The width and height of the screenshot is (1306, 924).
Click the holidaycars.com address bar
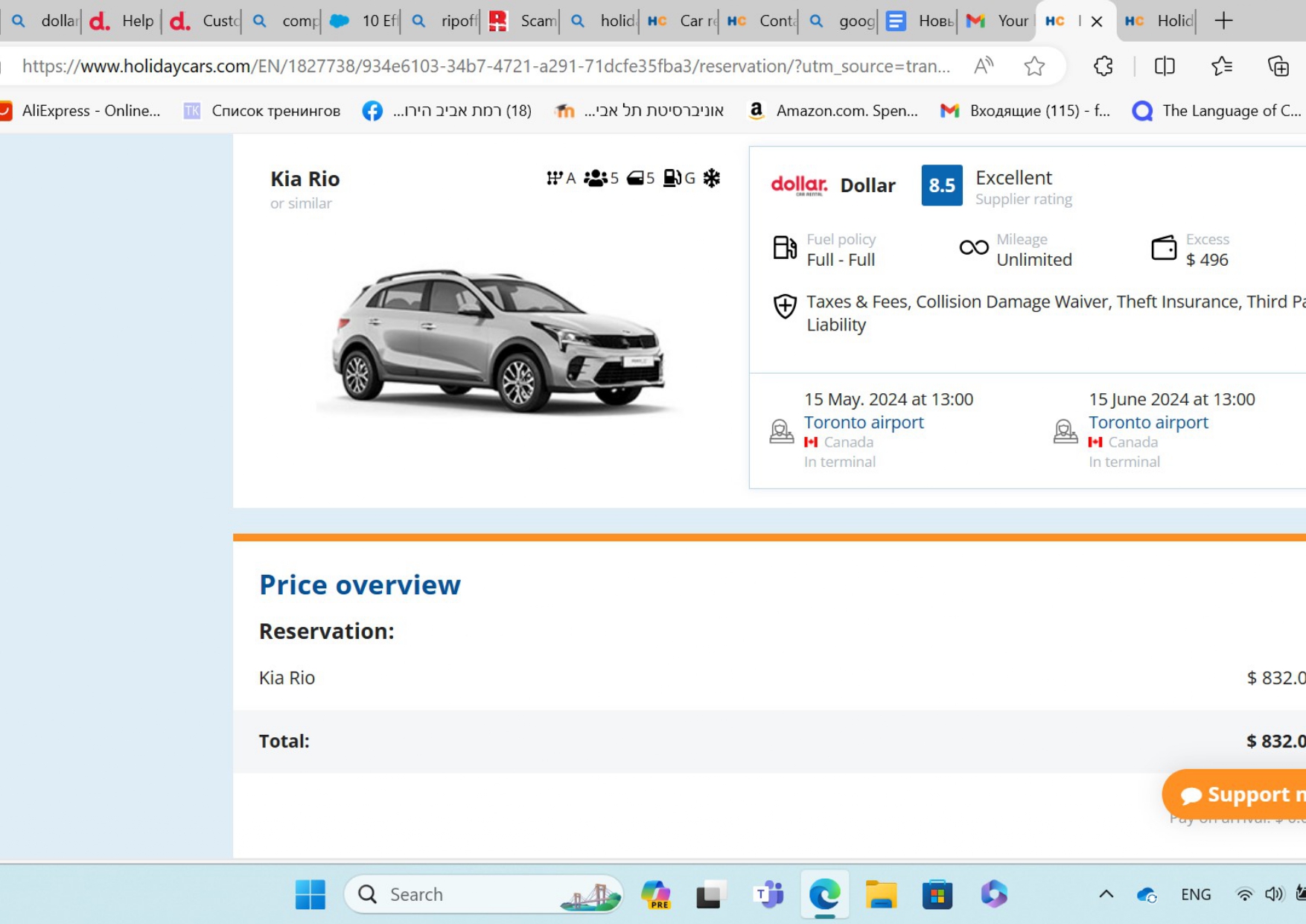[x=485, y=66]
